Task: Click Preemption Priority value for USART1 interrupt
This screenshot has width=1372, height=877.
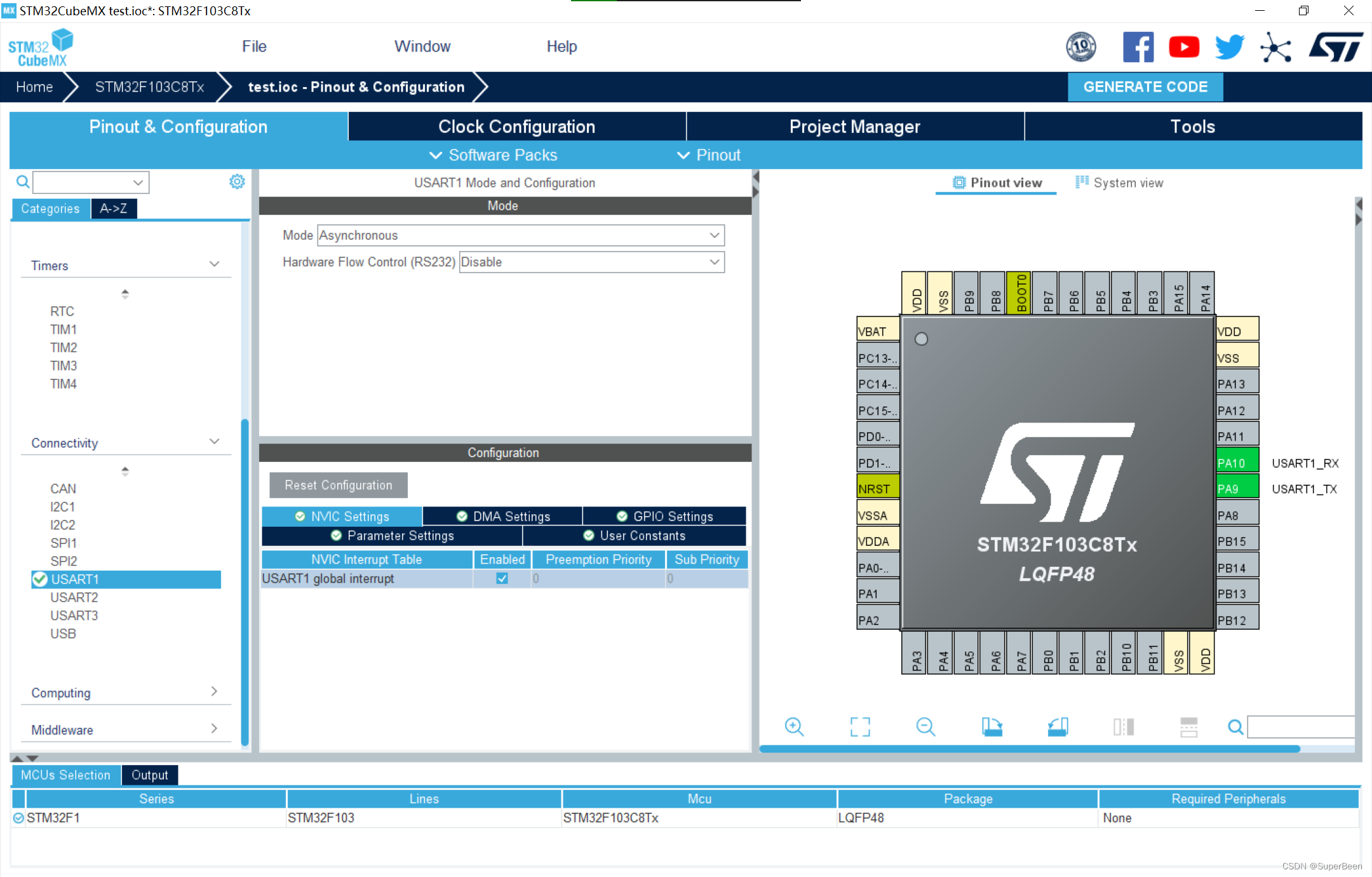Action: click(x=598, y=578)
